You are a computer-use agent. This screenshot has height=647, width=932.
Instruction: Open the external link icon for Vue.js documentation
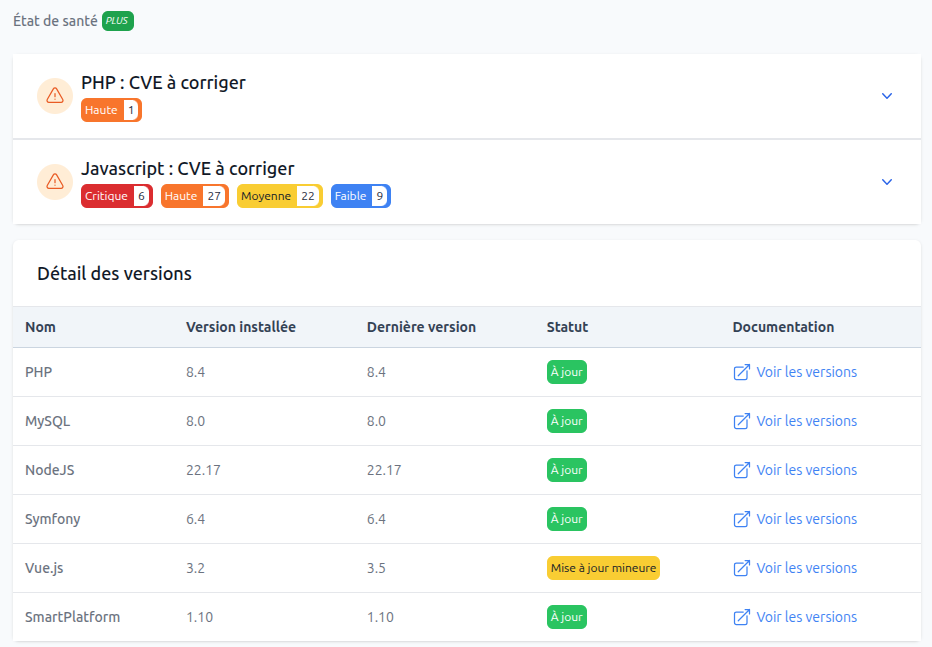[741, 567]
